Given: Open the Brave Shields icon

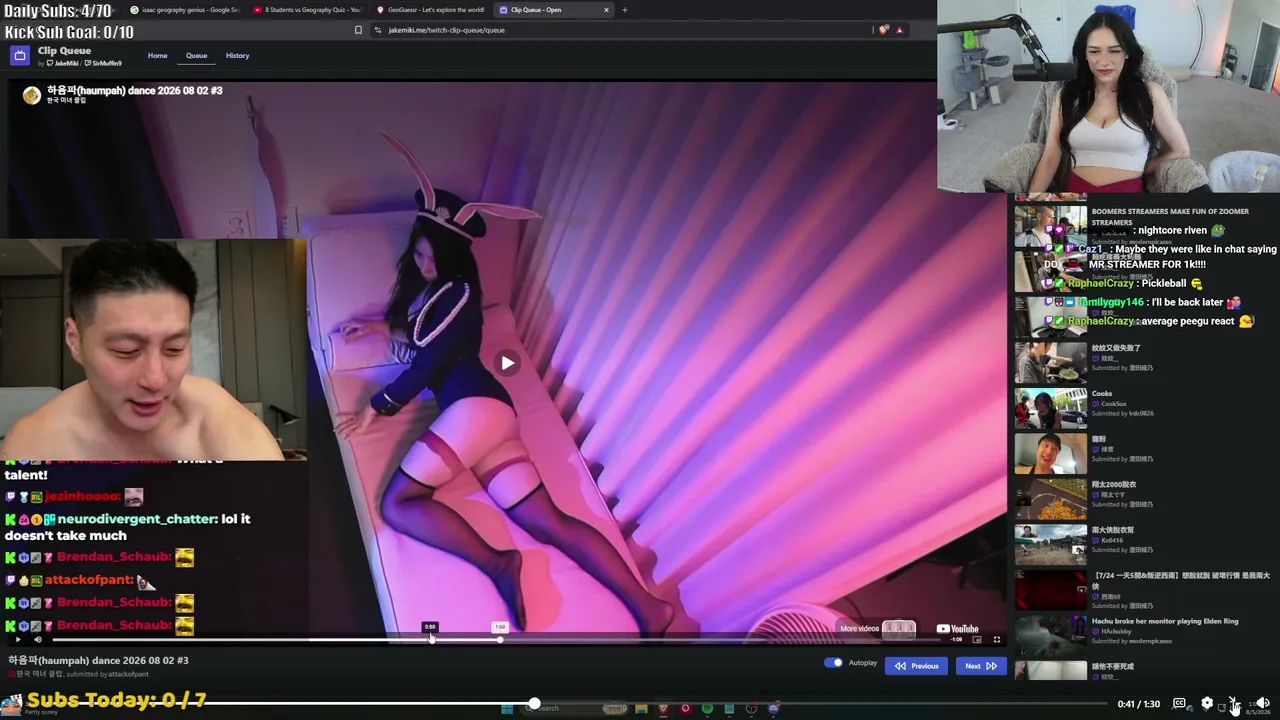Looking at the screenshot, I should click(x=883, y=30).
